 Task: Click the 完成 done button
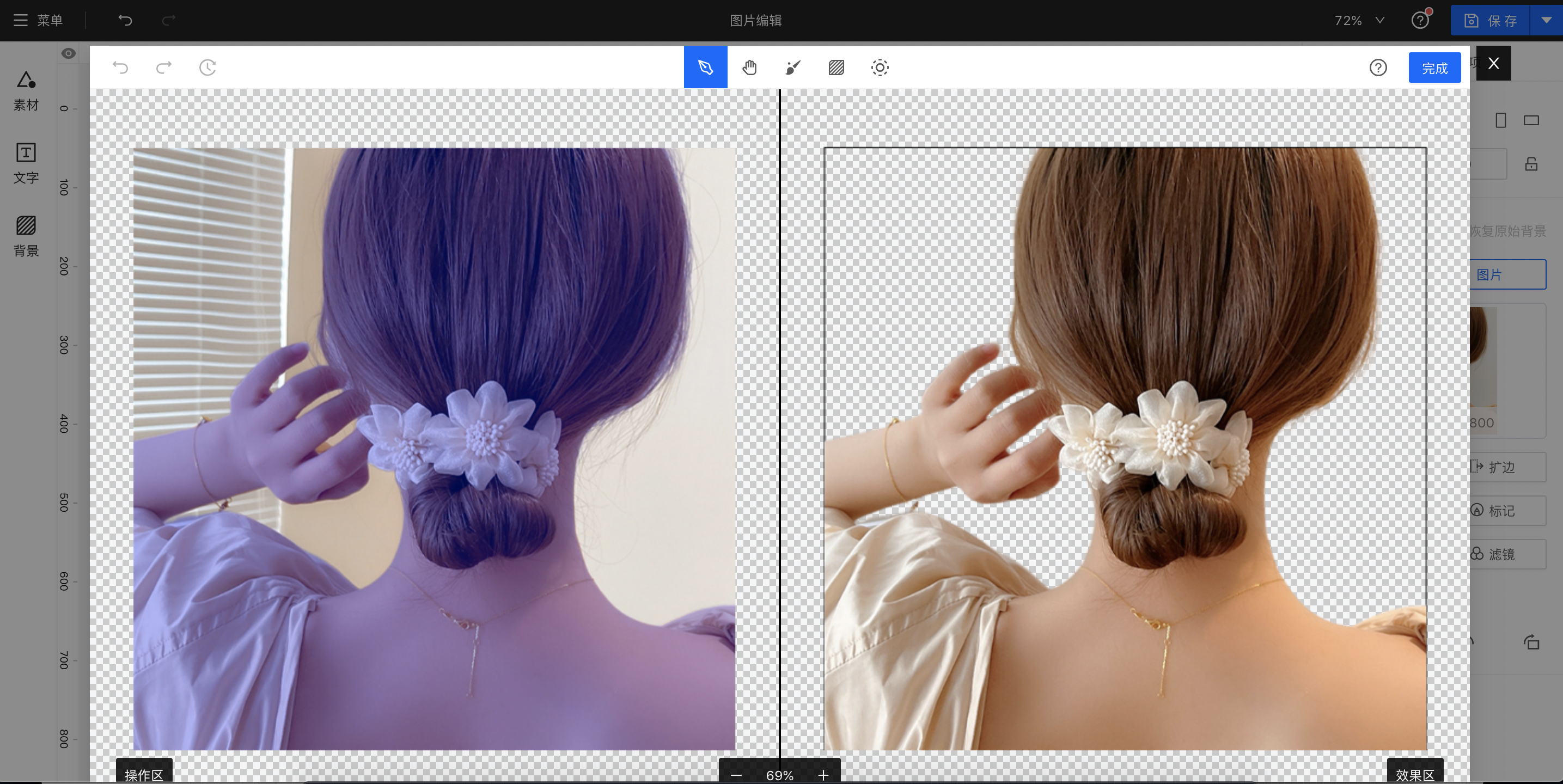1434,68
